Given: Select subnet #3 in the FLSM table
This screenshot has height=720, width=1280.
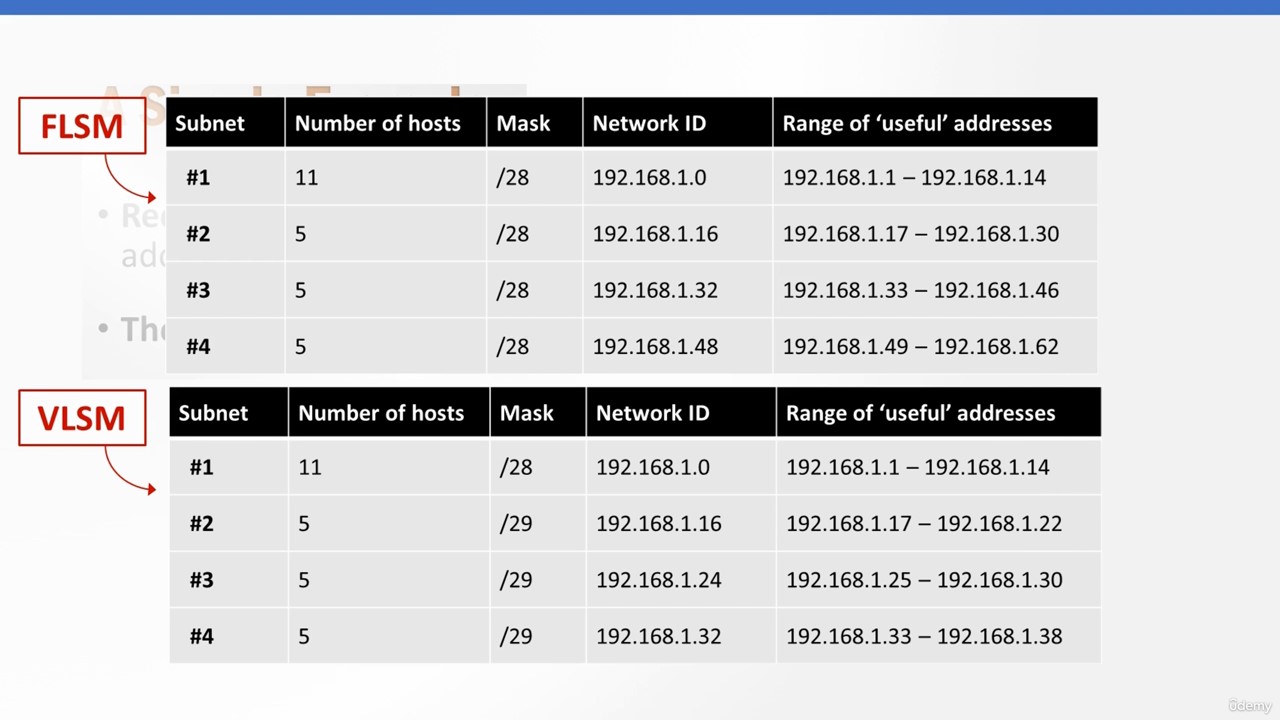Looking at the screenshot, I should pos(198,291).
